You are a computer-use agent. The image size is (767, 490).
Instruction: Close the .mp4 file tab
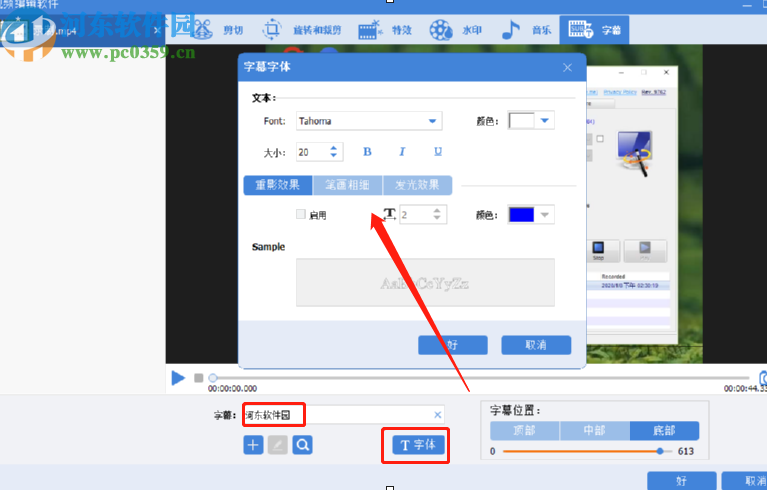[x=157, y=30]
